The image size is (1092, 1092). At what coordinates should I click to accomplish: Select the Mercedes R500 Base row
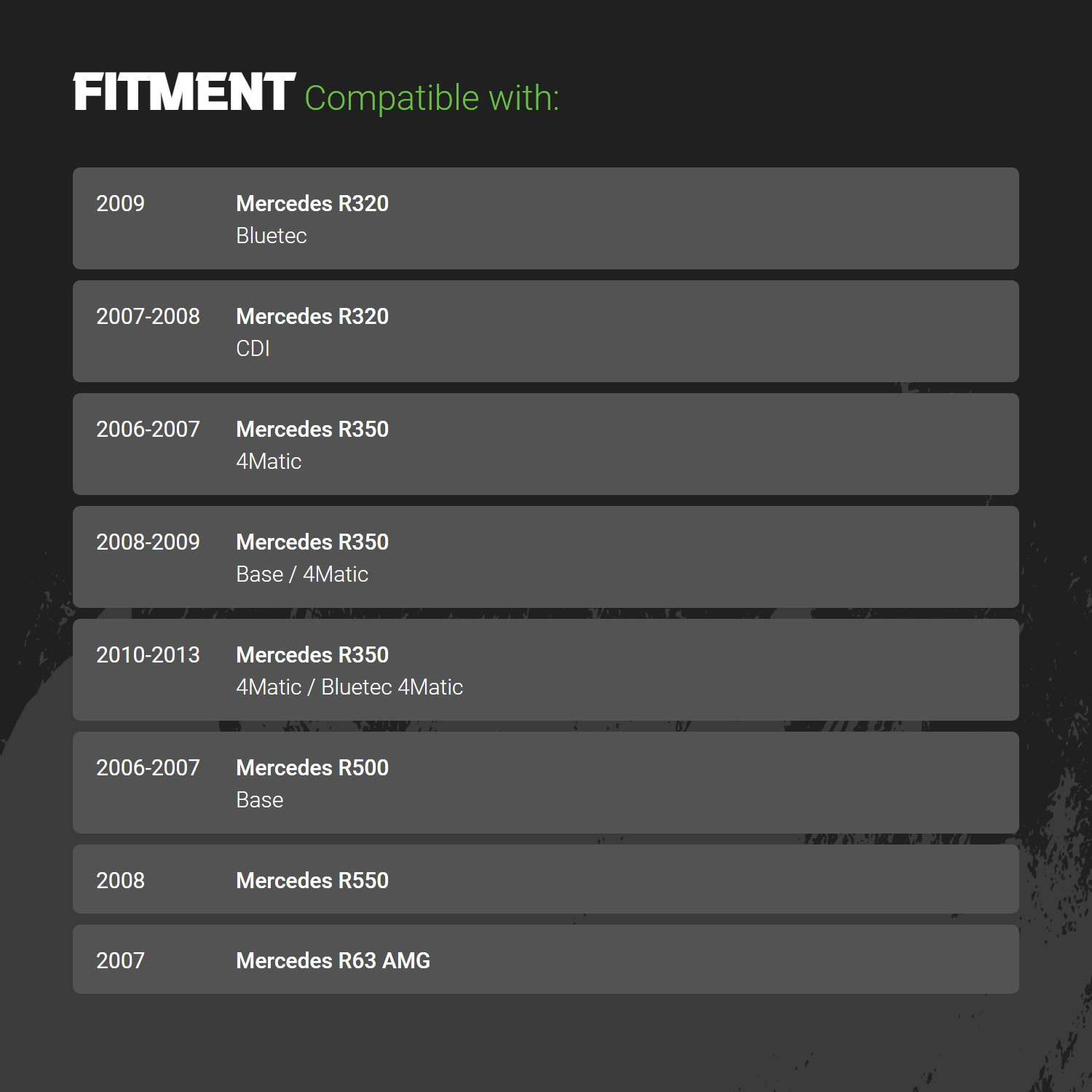(x=546, y=783)
